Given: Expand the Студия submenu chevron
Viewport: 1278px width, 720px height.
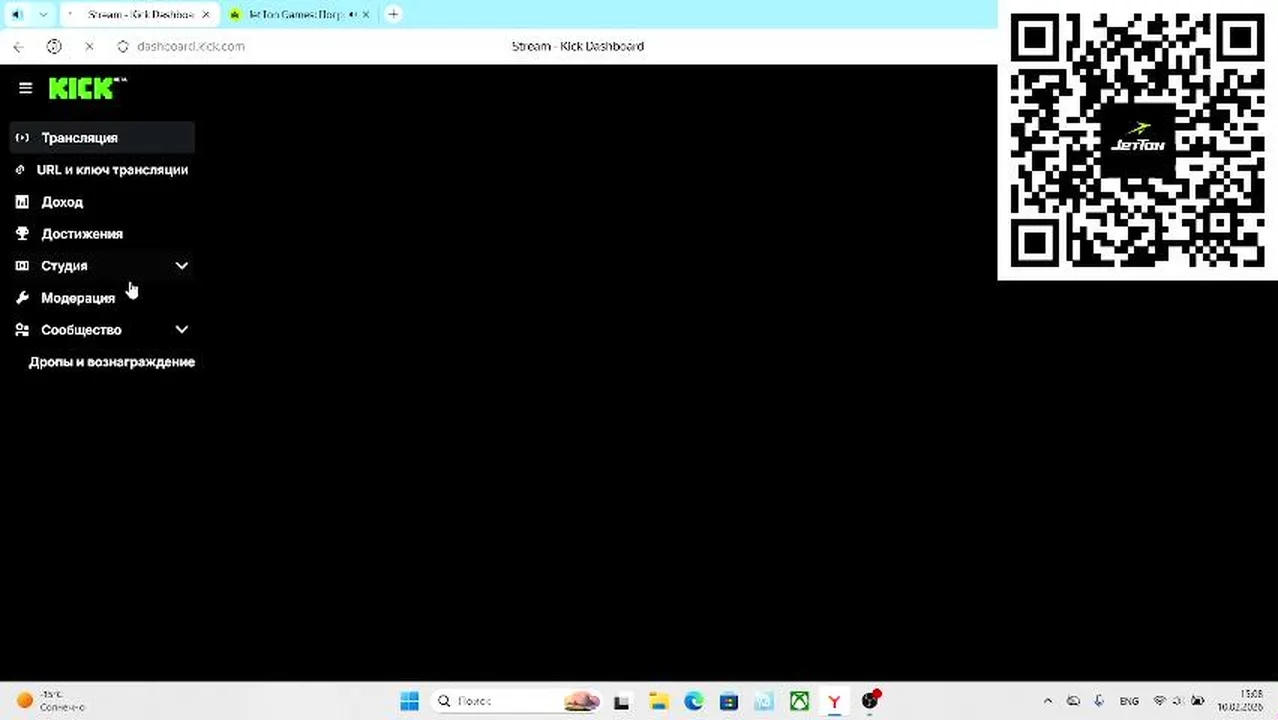Looking at the screenshot, I should pos(182,266).
